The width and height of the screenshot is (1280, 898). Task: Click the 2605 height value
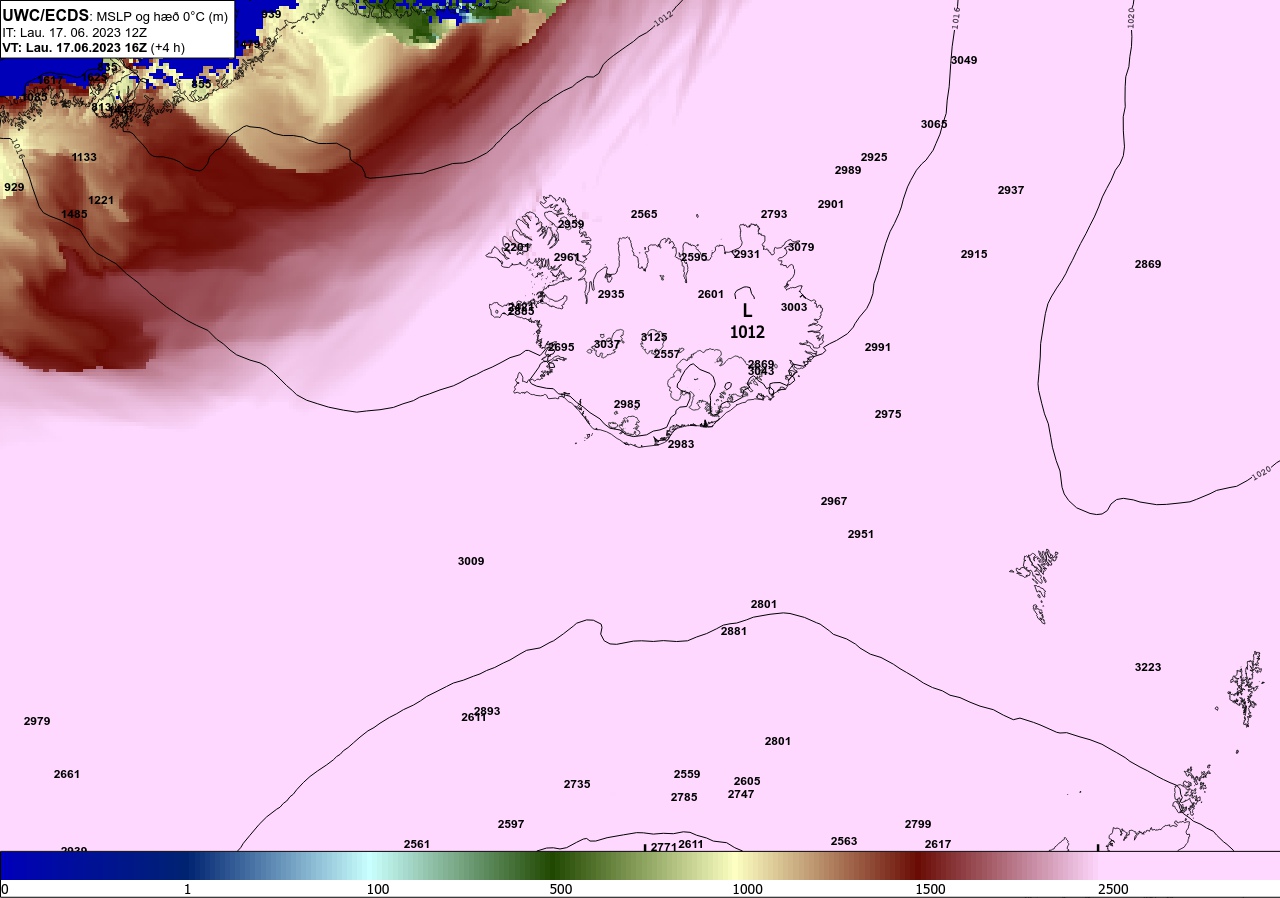pyautogui.click(x=747, y=781)
